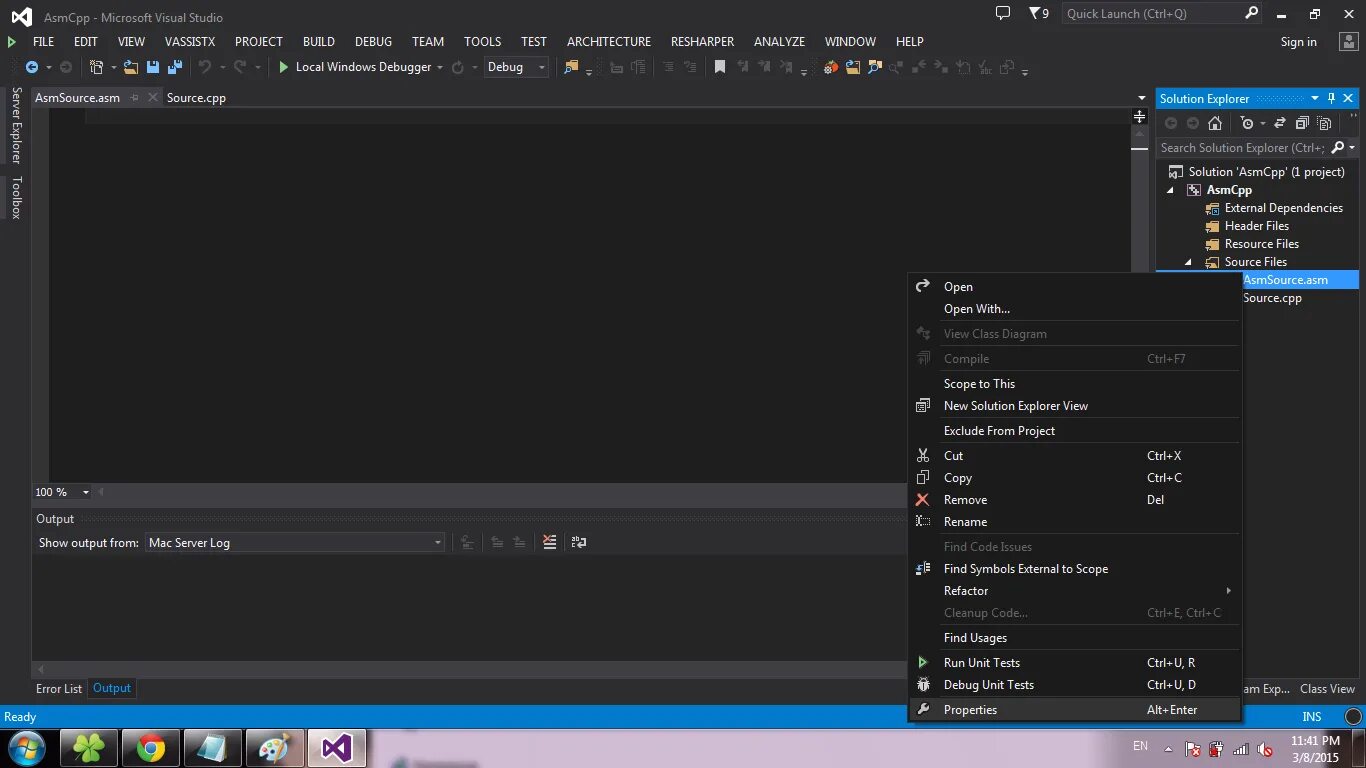The height and width of the screenshot is (768, 1366).
Task: Click the Open File folder icon
Action: [131, 67]
